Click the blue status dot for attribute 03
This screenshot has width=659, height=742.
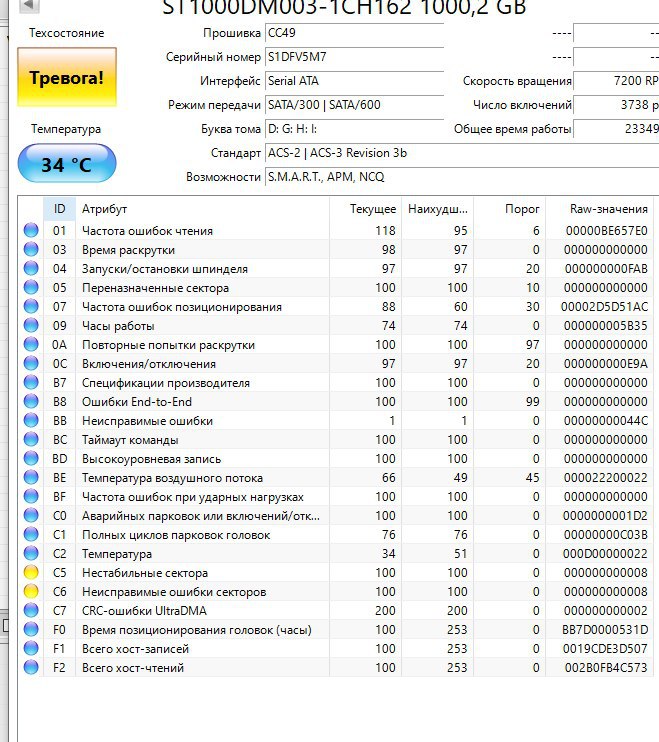click(x=31, y=249)
